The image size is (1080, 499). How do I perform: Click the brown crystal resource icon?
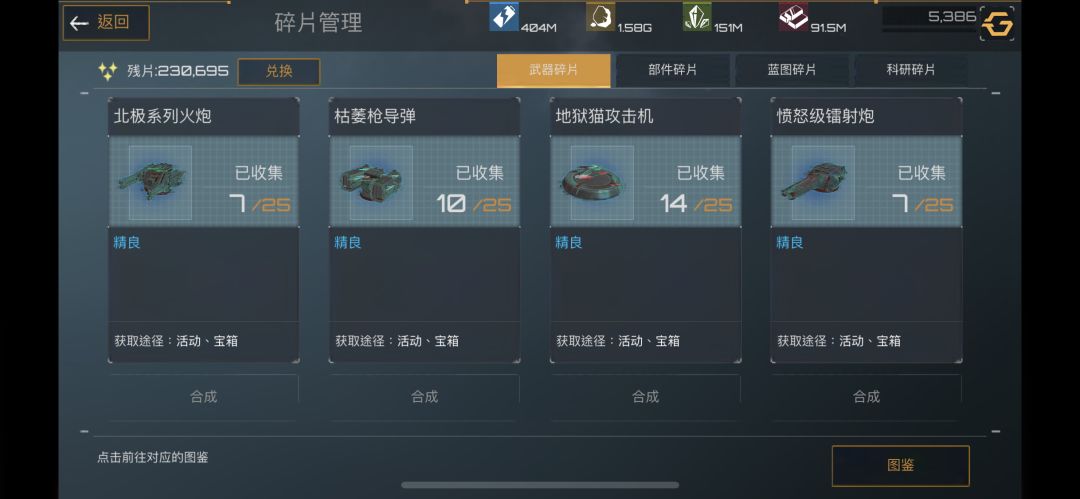601,17
